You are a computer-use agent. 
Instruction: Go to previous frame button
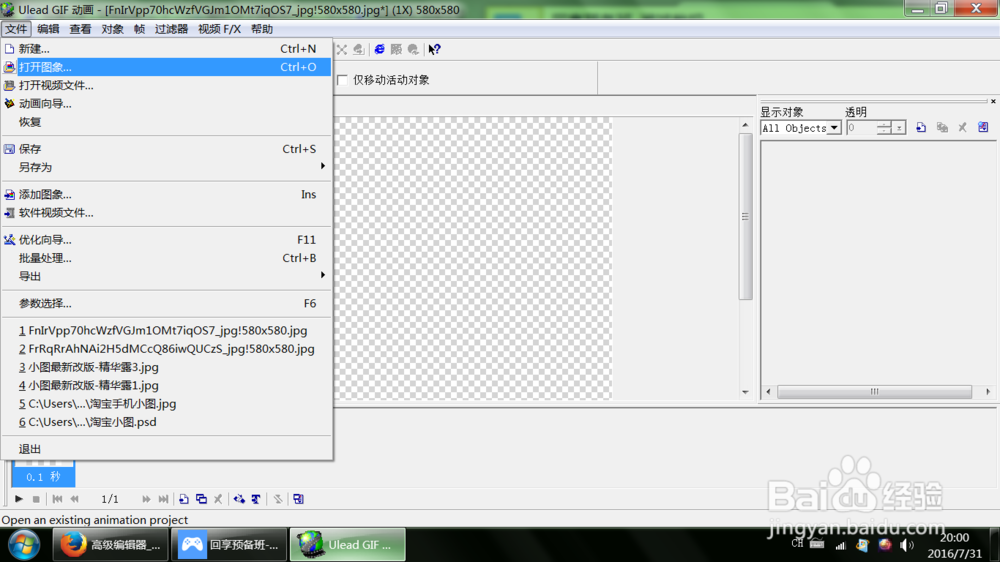(x=75, y=499)
